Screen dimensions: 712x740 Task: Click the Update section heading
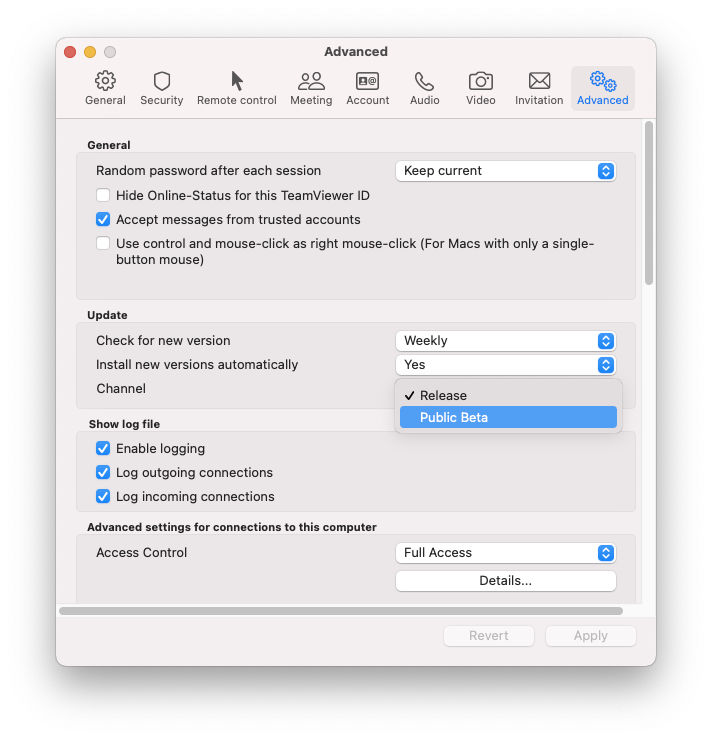pos(107,315)
